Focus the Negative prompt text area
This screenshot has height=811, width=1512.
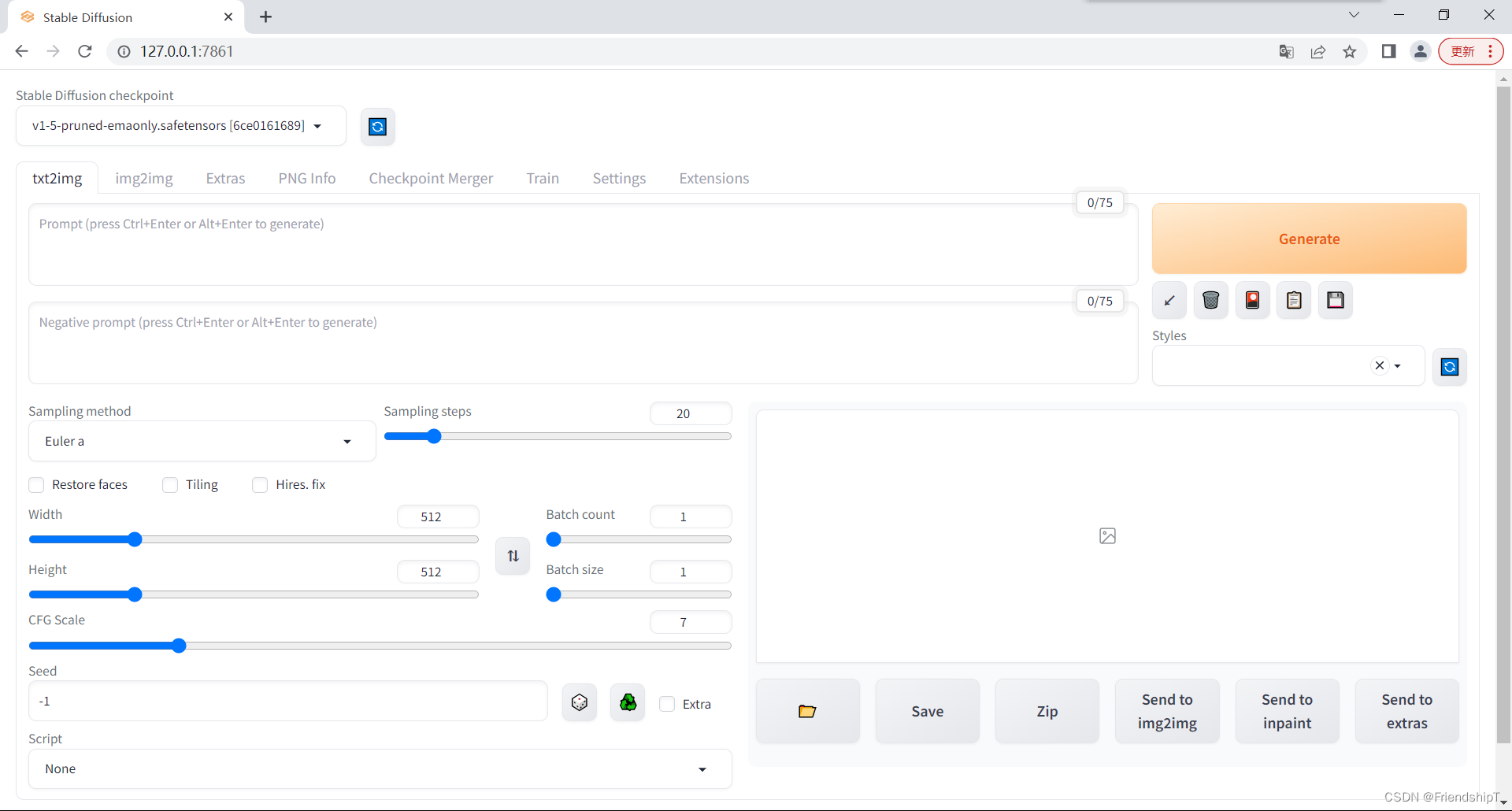coord(583,343)
